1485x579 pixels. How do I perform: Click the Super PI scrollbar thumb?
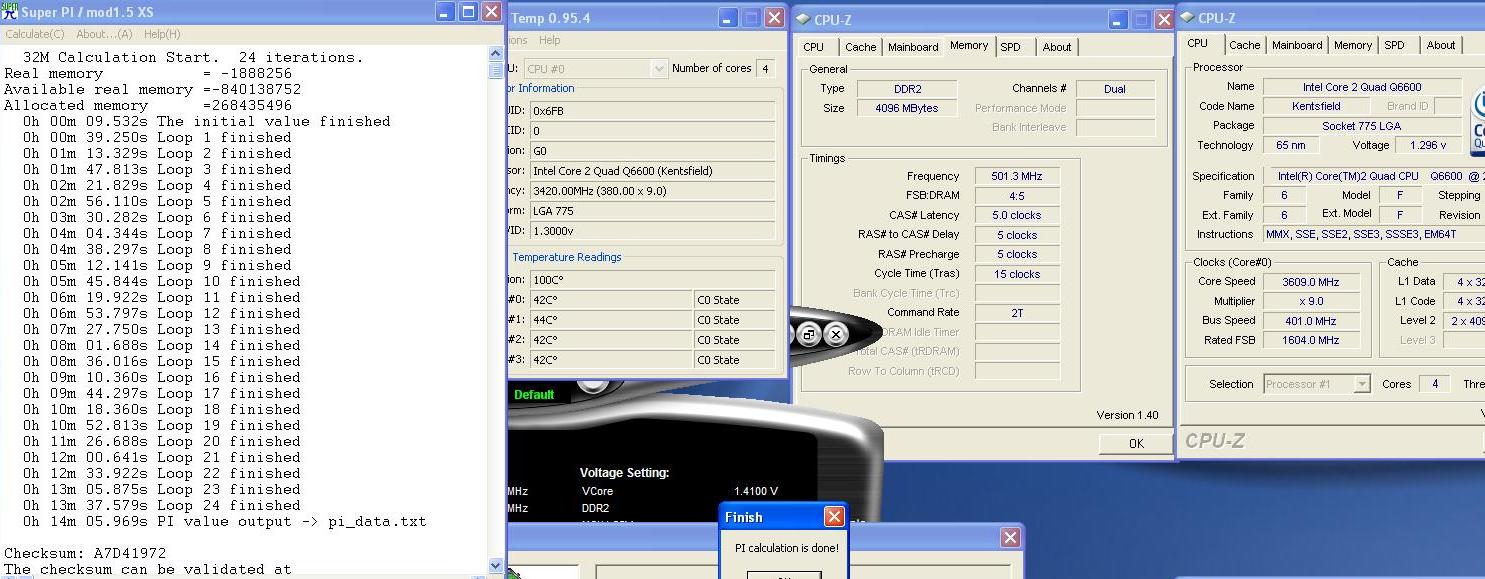click(x=495, y=71)
